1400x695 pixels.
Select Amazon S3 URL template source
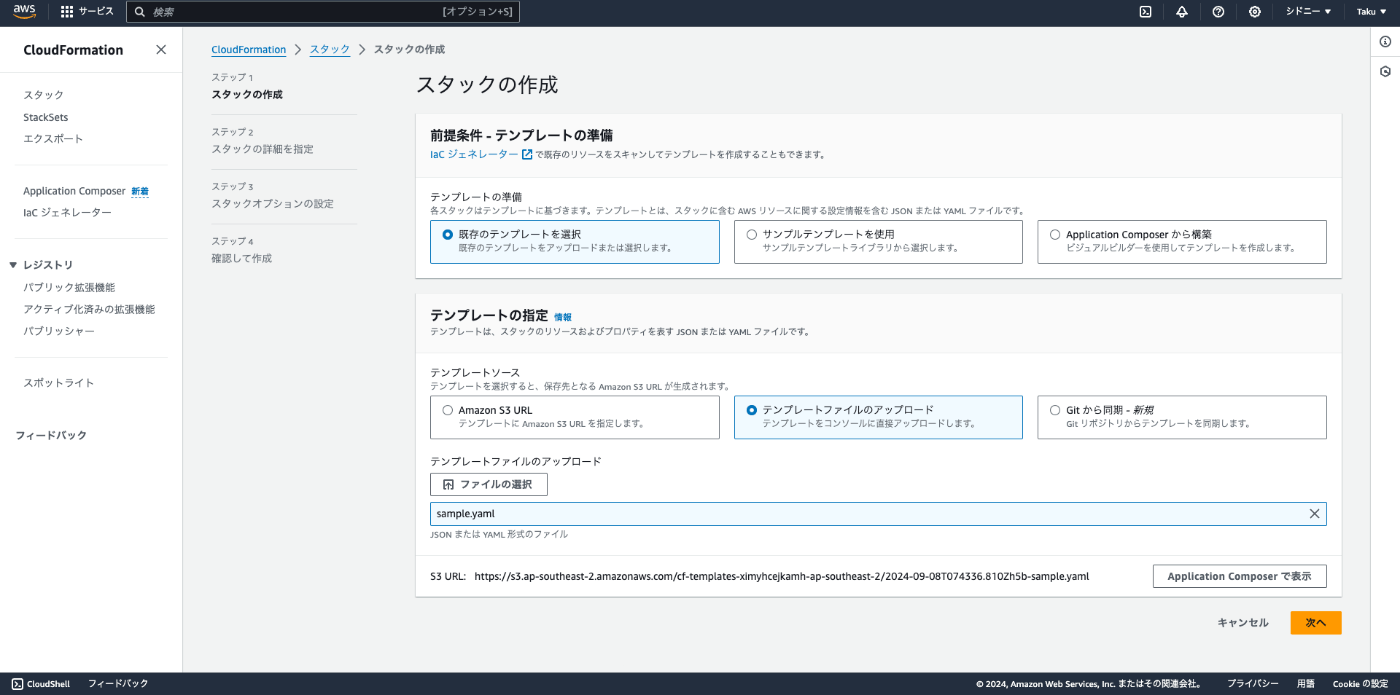(x=448, y=410)
